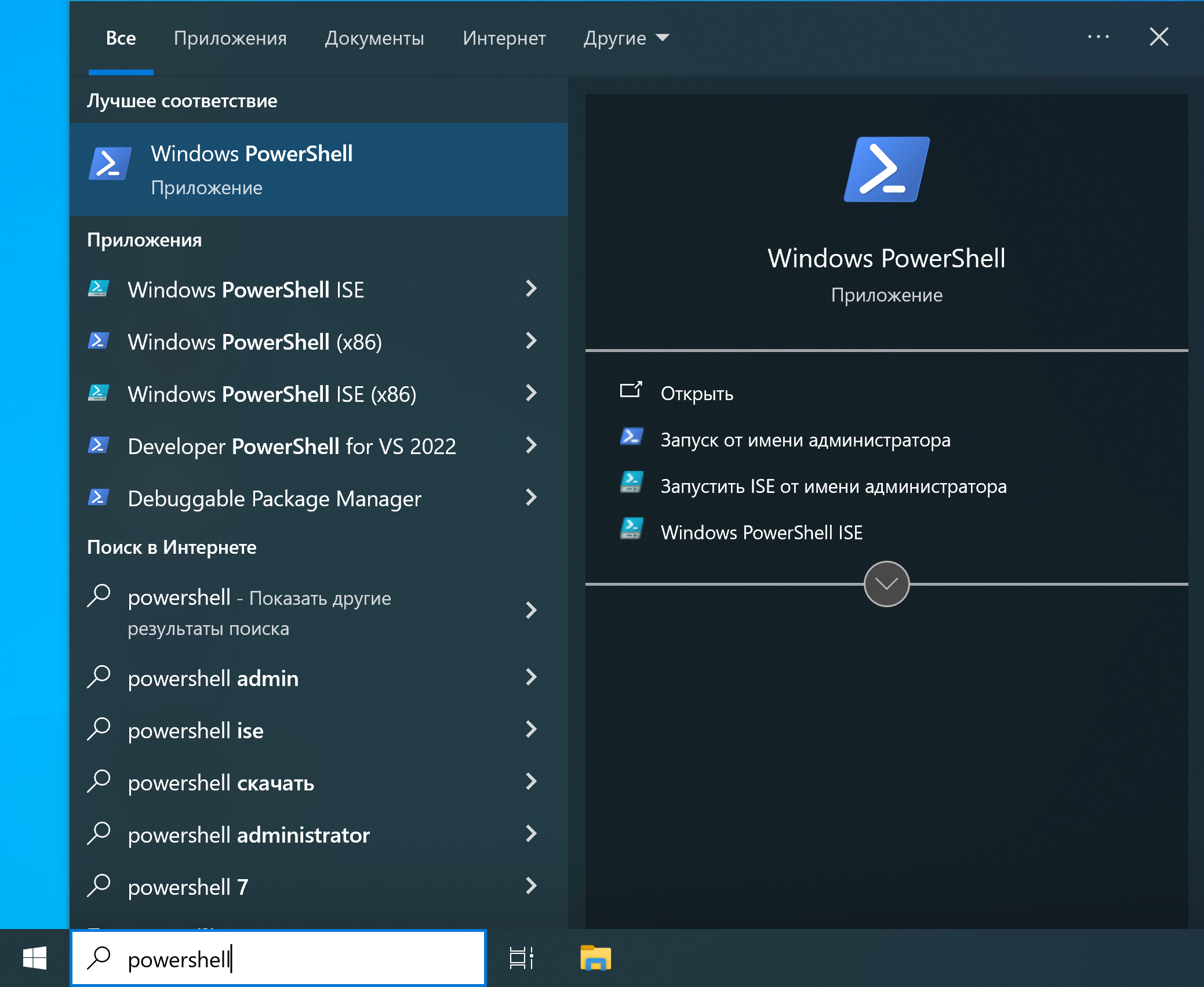Open the Windows Start menu button
1204x987 pixels.
pyautogui.click(x=35, y=958)
